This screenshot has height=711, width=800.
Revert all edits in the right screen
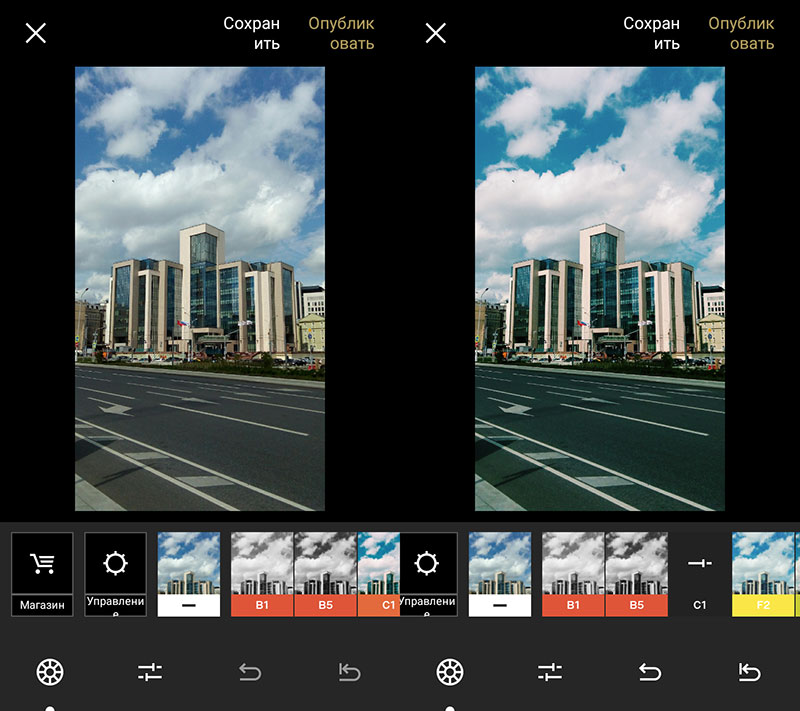(749, 672)
